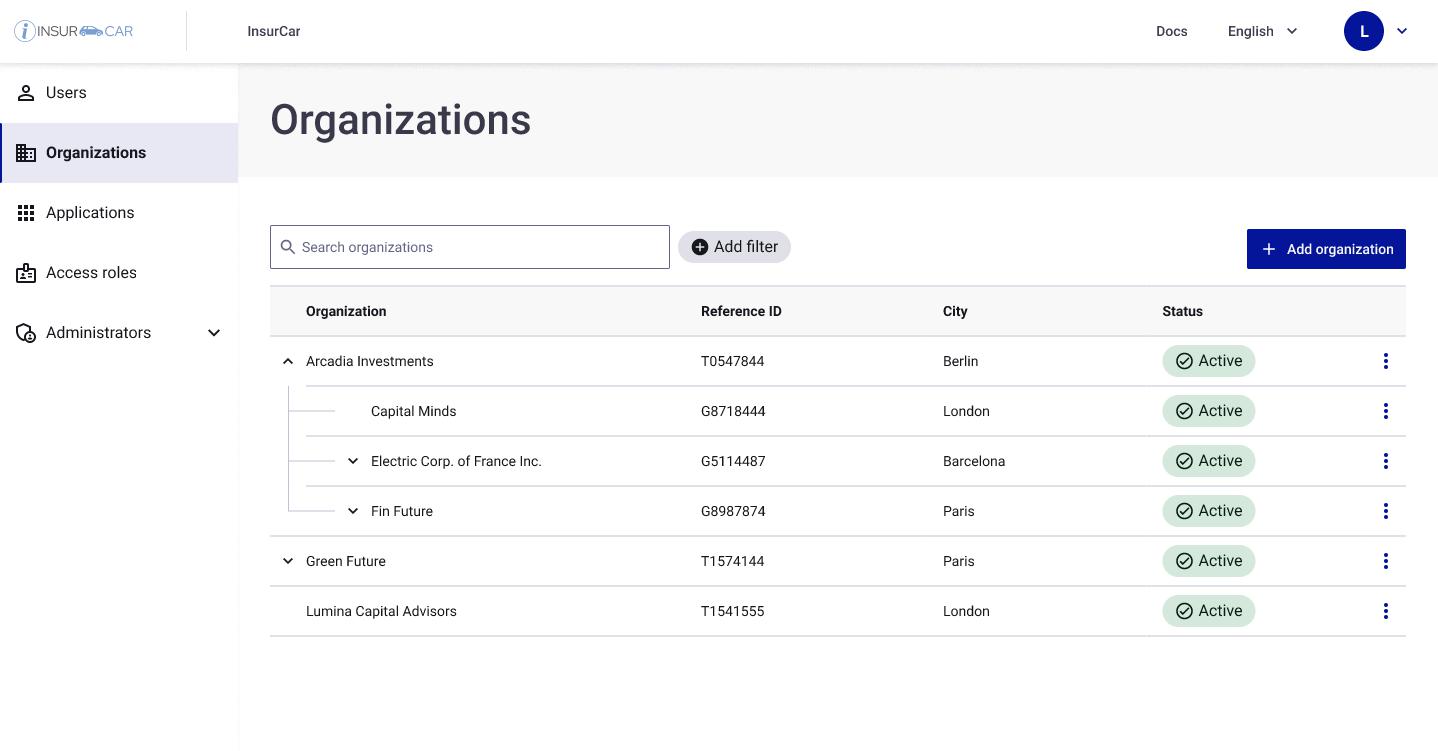Expand the Green Future organization row
1438x751 pixels.
coord(288,561)
